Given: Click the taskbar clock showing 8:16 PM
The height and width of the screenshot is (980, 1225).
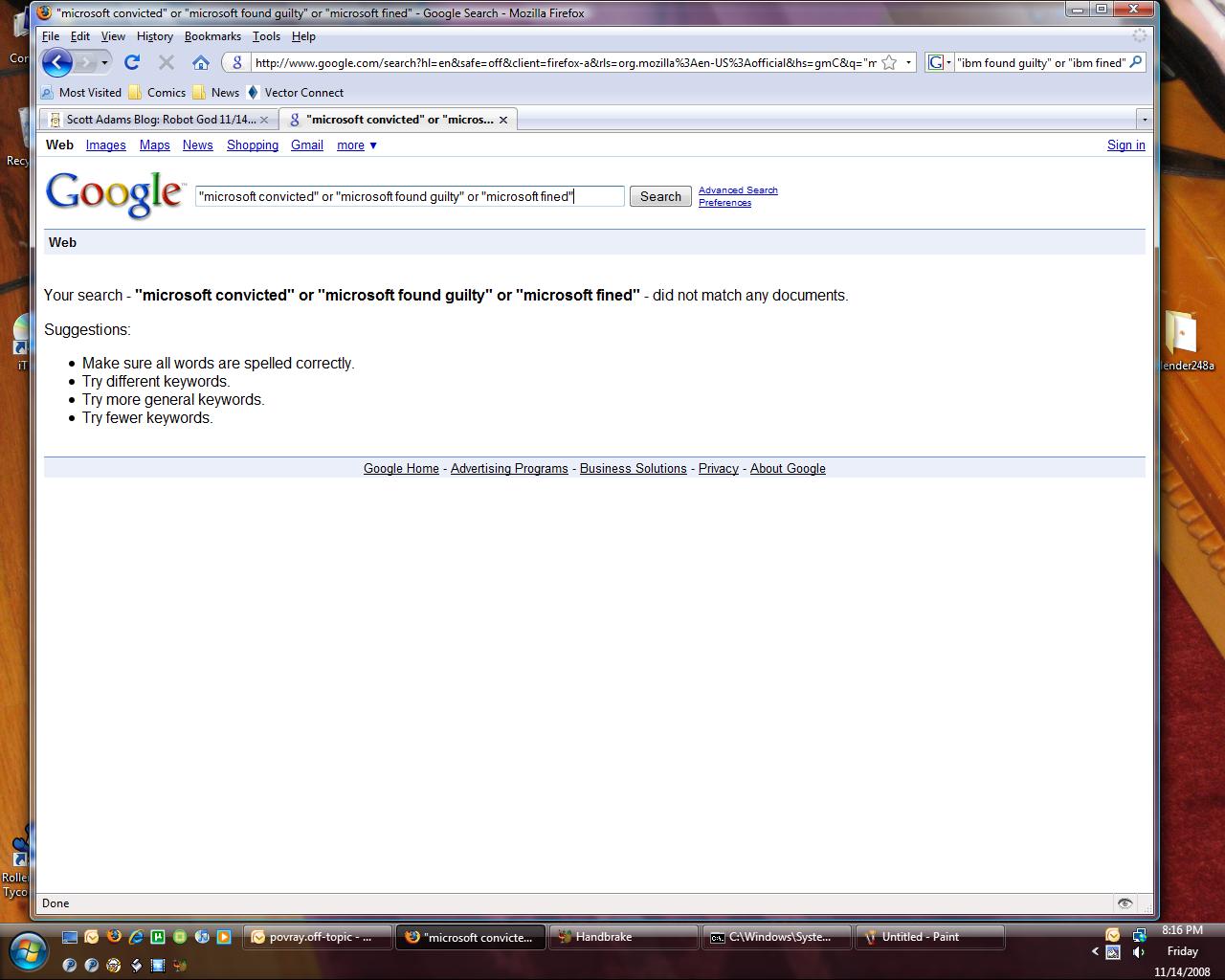Looking at the screenshot, I should click(x=1182, y=930).
